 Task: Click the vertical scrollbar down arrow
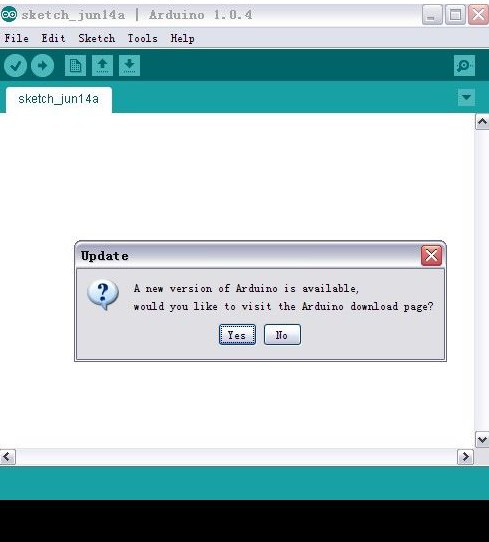482,440
